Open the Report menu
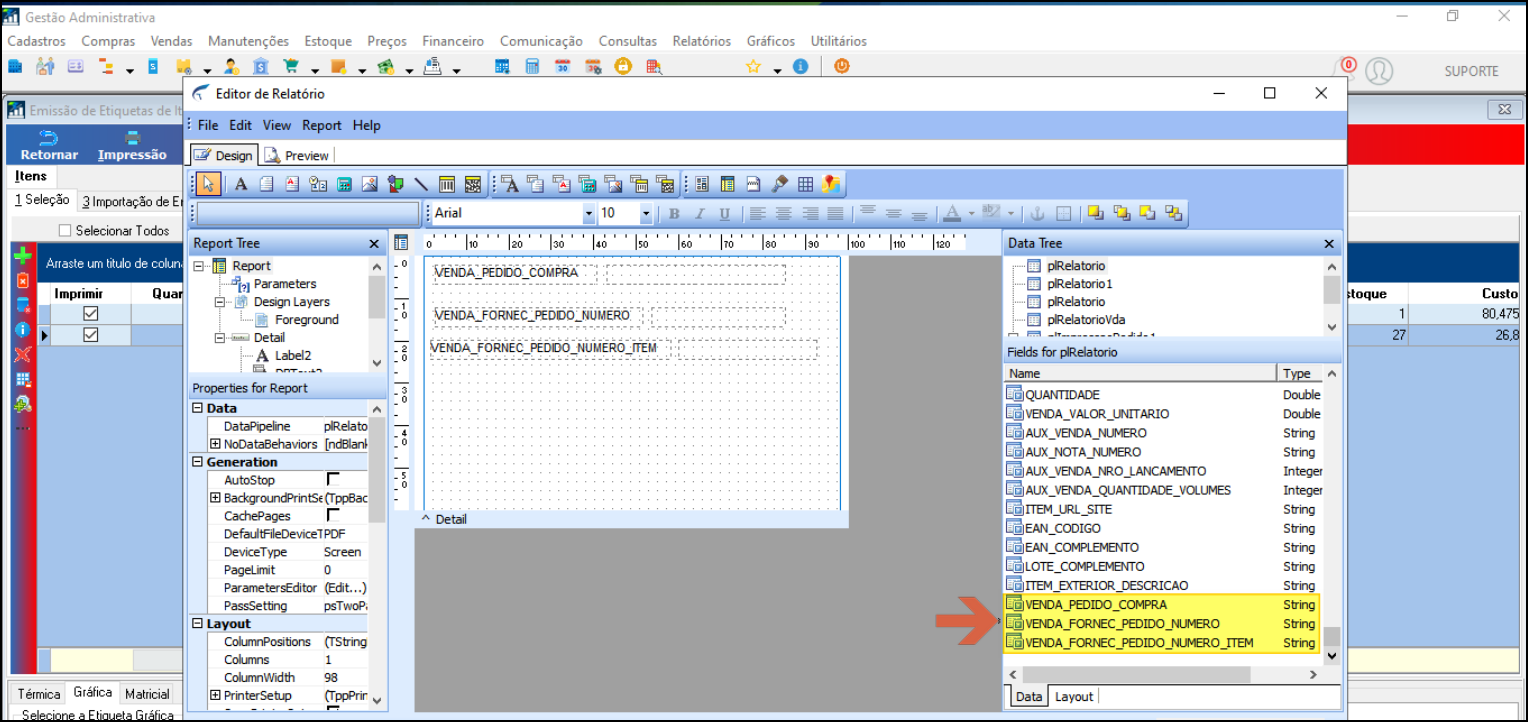1528x722 pixels. 322,125
